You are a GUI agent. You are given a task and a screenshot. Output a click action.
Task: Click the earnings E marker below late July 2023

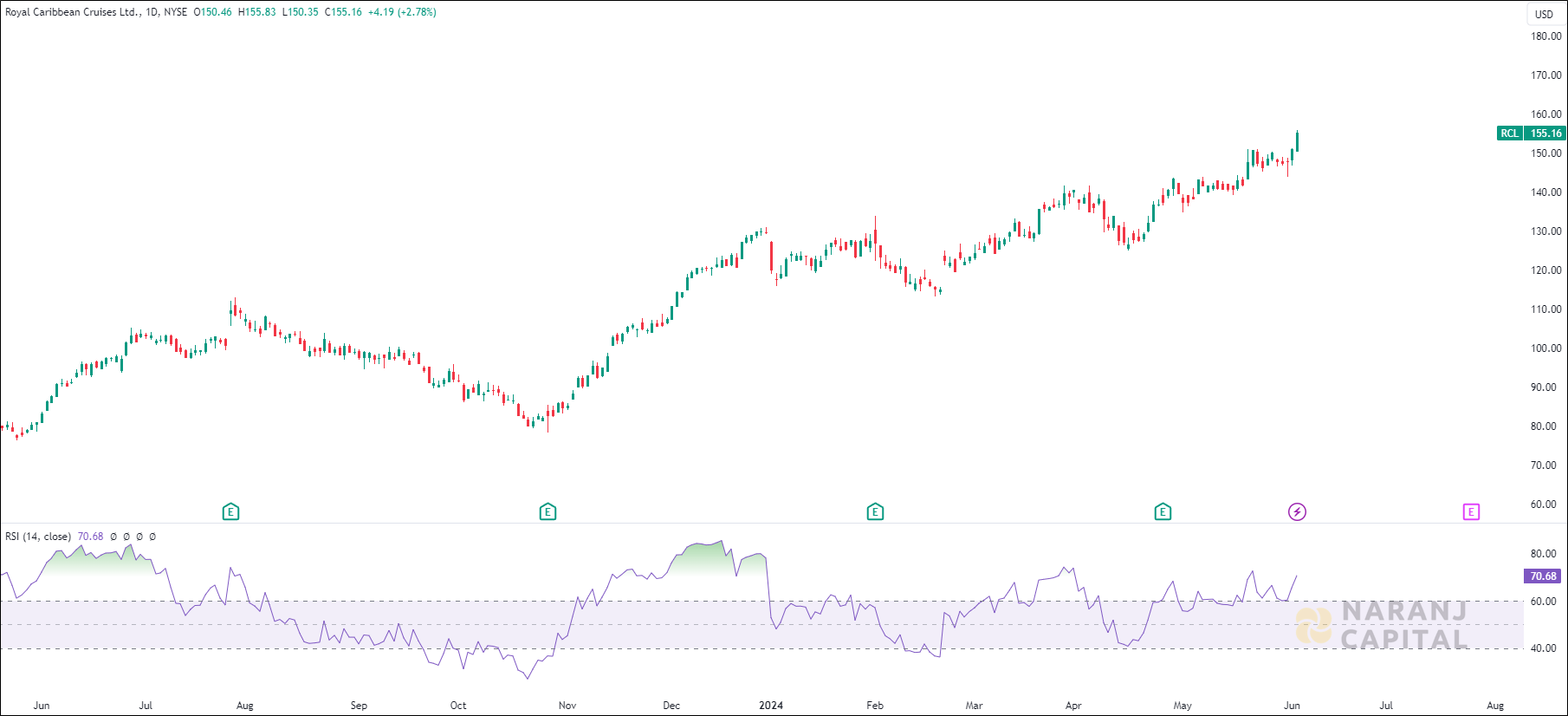230,511
